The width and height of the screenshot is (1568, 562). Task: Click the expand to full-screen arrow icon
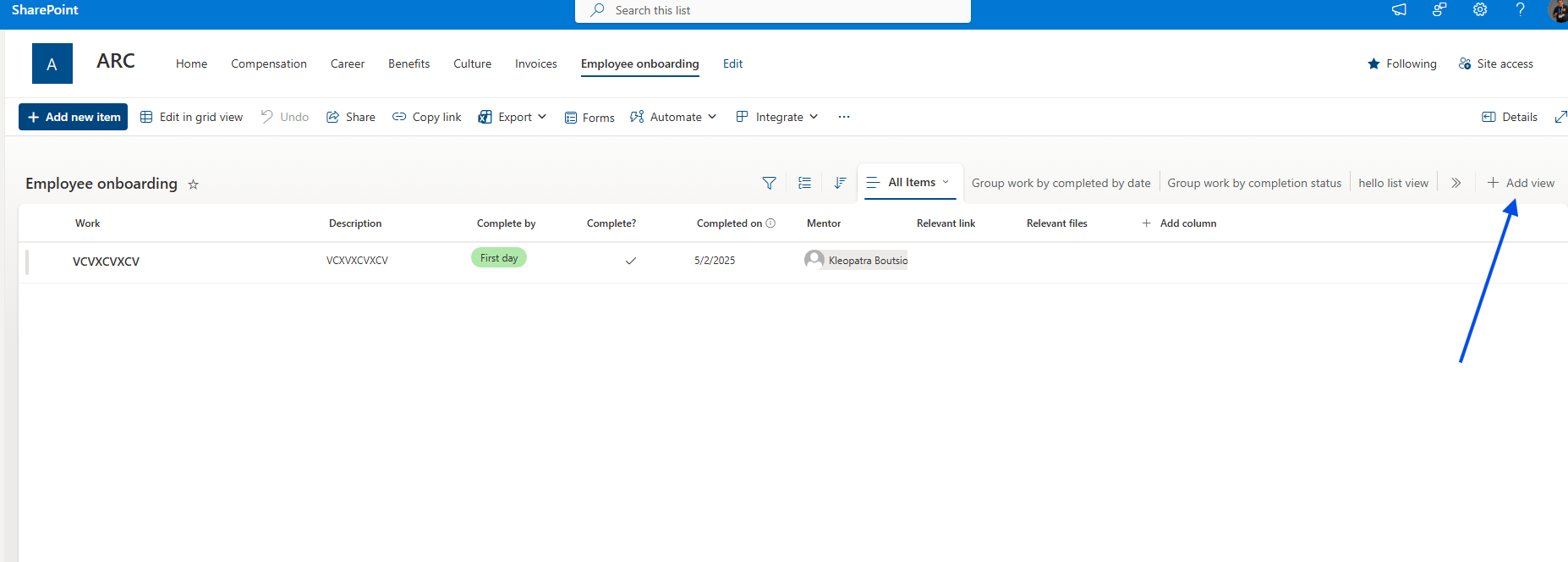point(1560,117)
